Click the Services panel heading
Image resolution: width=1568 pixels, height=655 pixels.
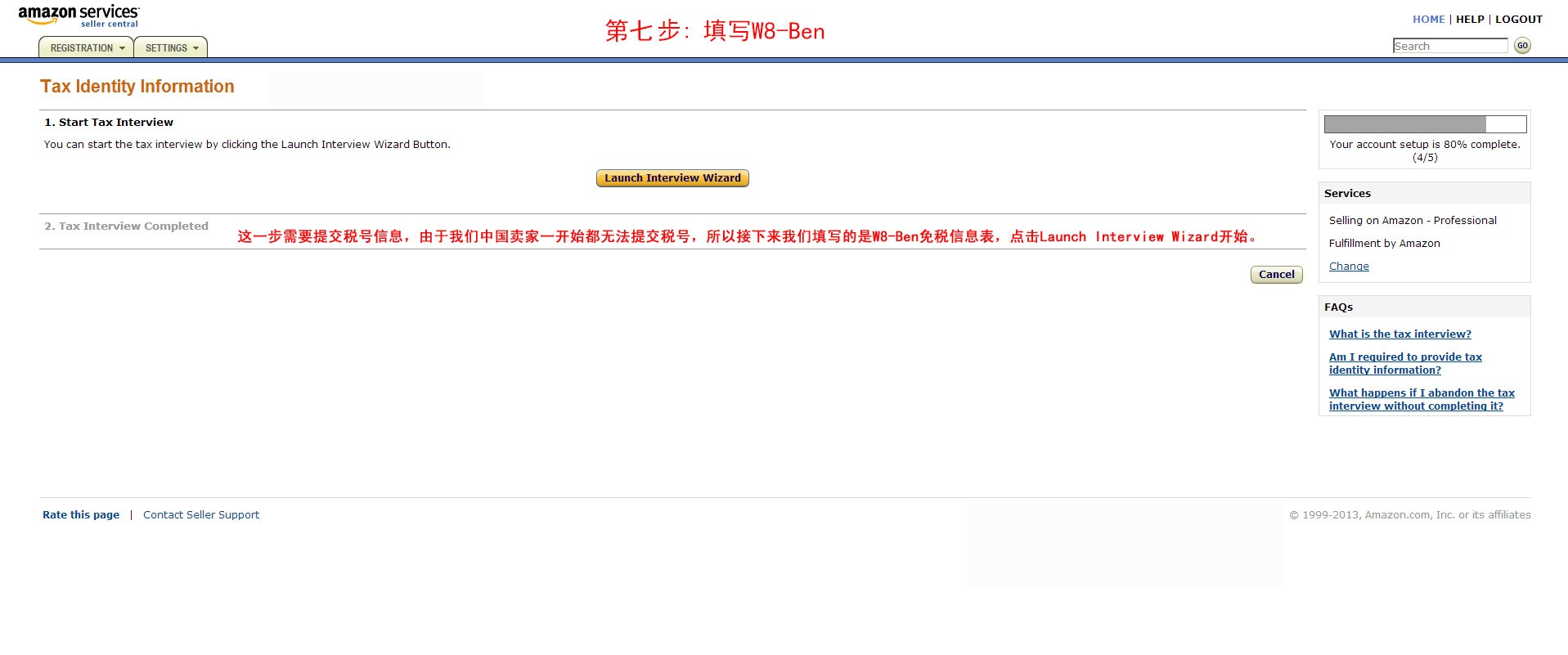click(x=1347, y=193)
